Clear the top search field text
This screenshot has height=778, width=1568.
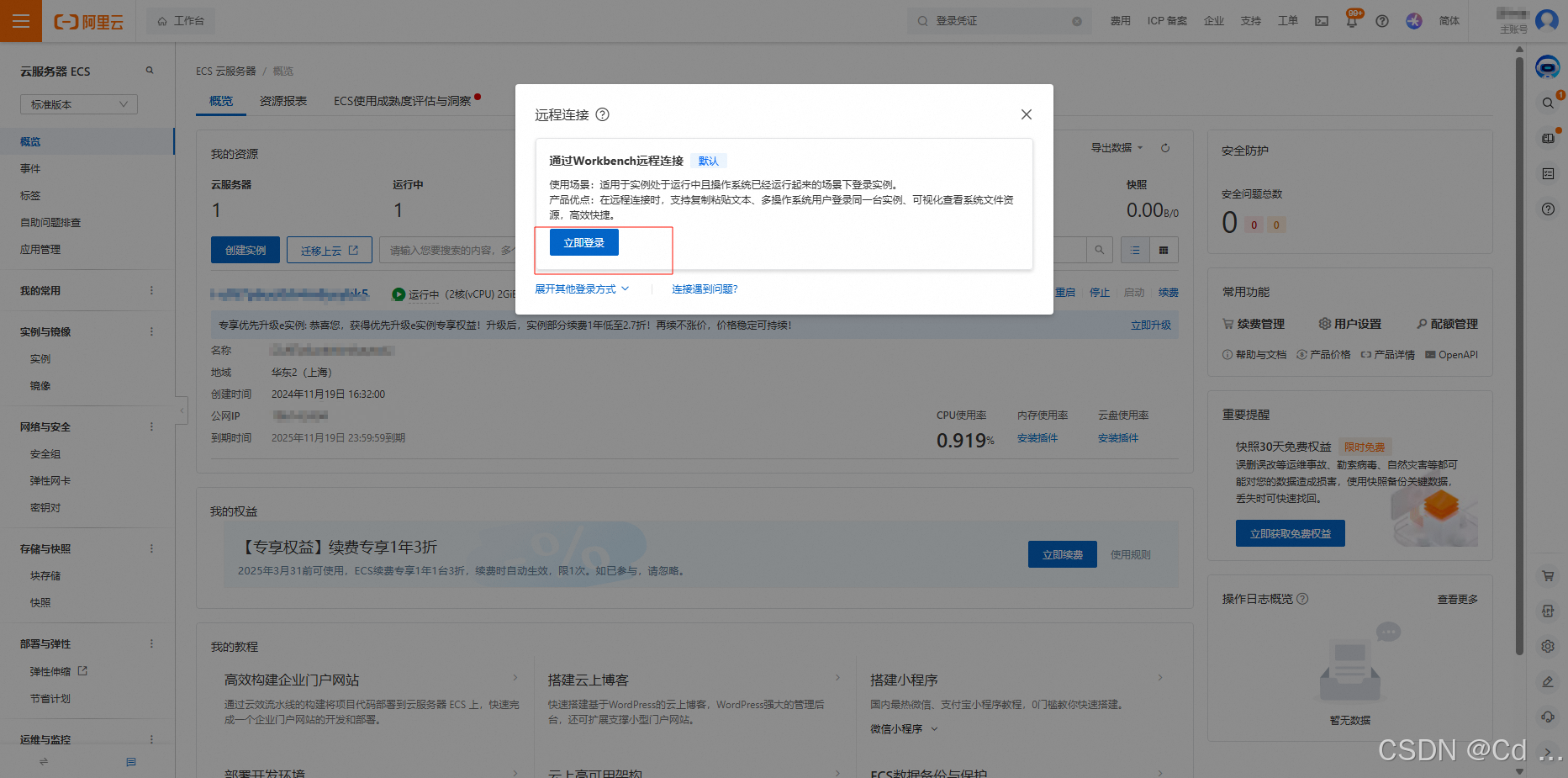[1076, 22]
